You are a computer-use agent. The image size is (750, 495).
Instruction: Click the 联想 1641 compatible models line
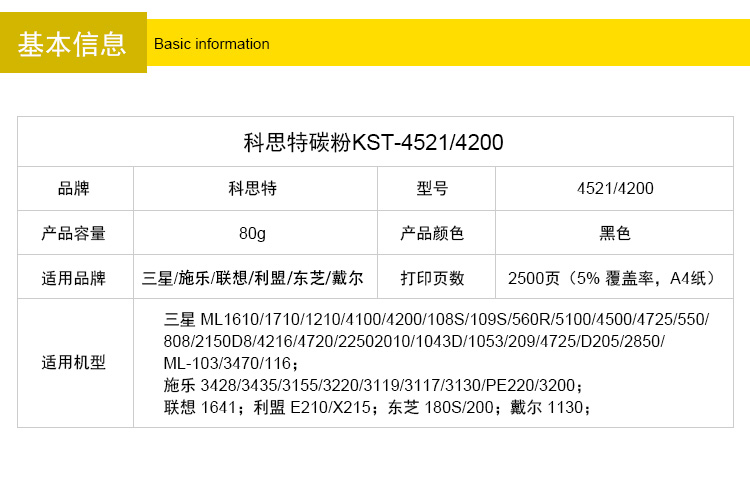pos(378,407)
